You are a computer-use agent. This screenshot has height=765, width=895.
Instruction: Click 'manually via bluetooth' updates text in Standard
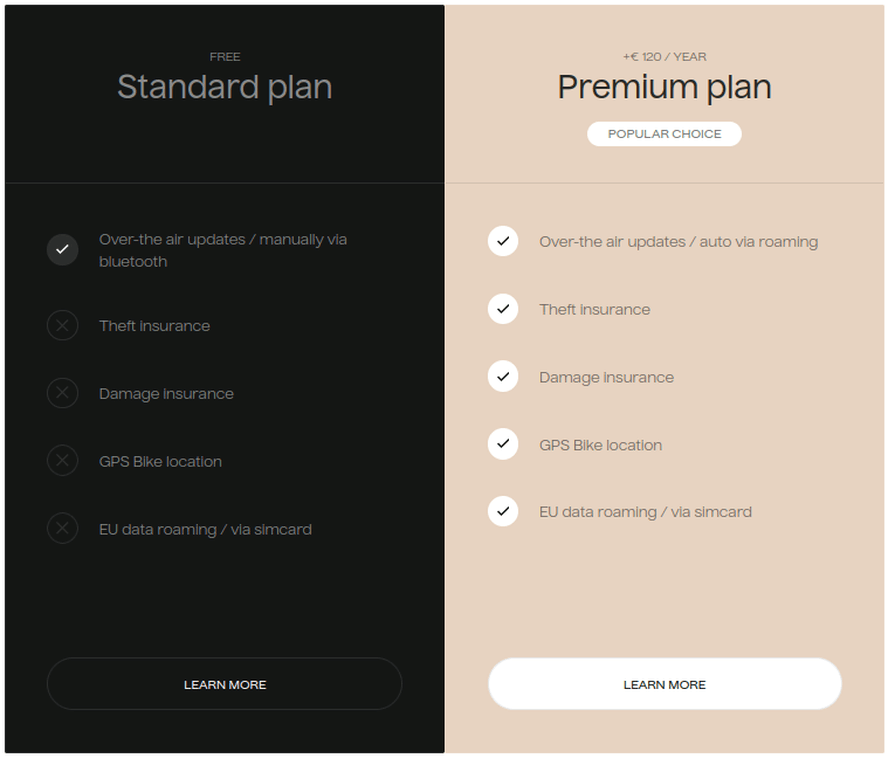pos(225,252)
